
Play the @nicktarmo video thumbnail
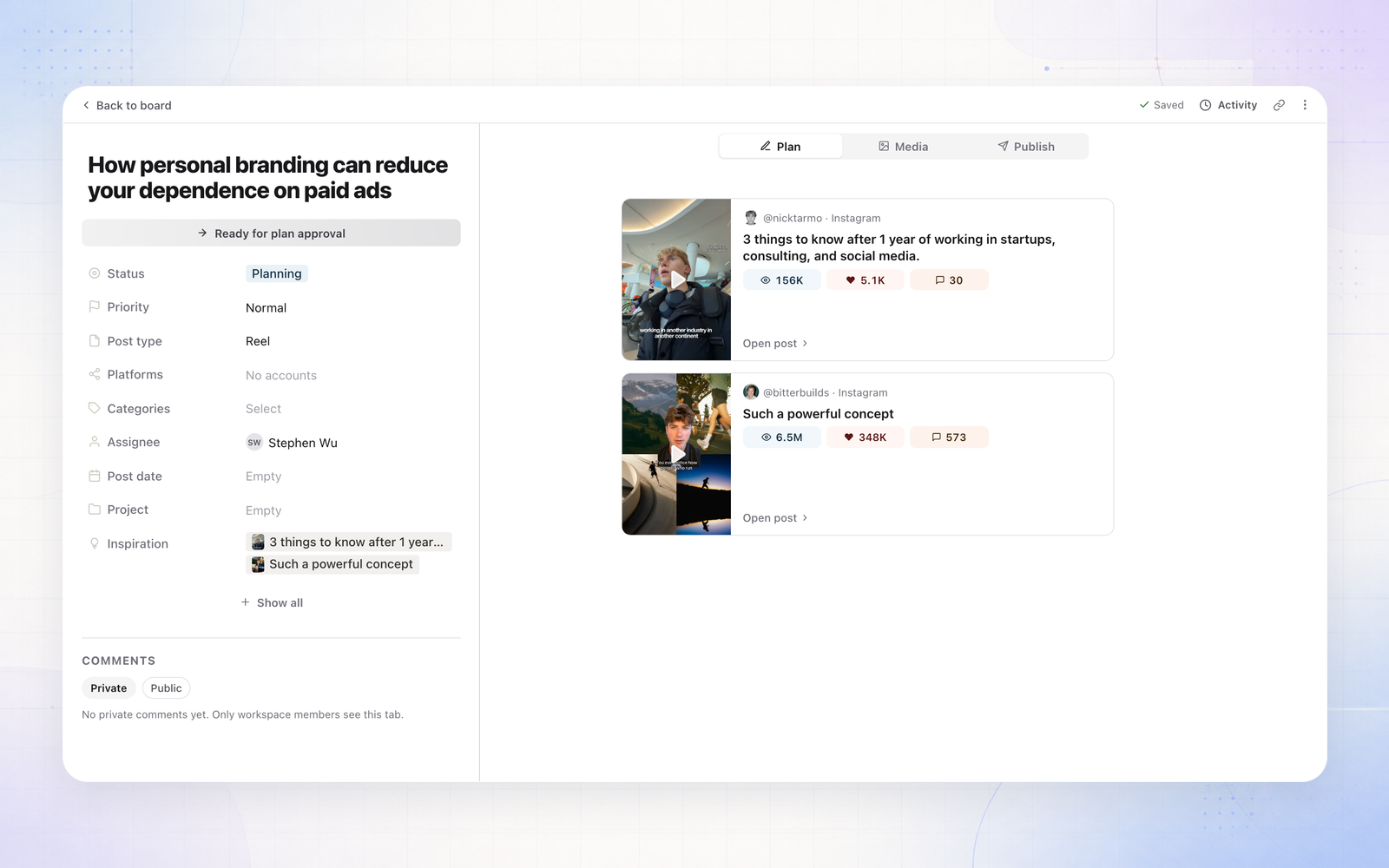click(x=676, y=279)
